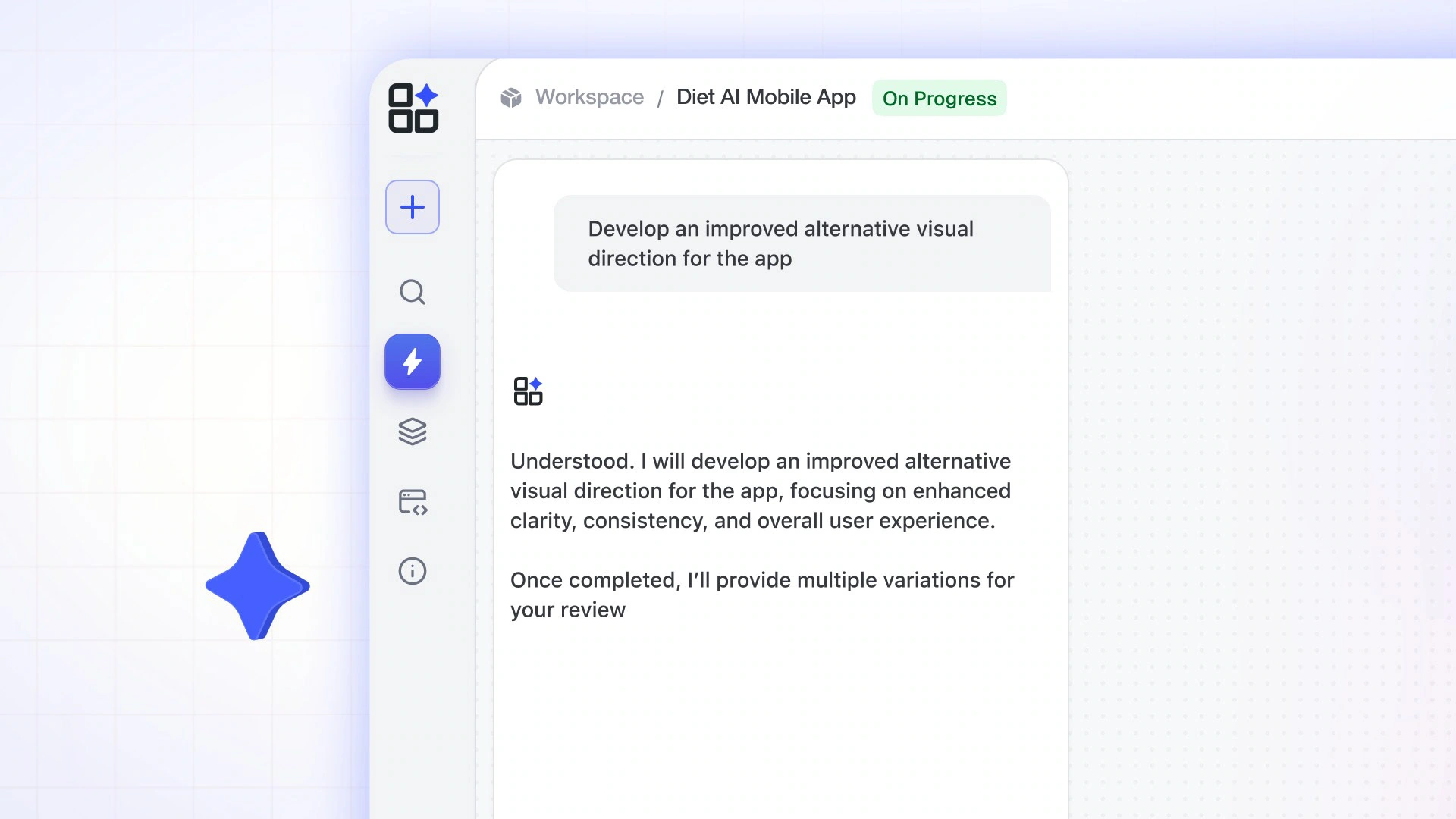Click the 'Once completed' reply paragraph
This screenshot has height=819, width=1456.
762,595
